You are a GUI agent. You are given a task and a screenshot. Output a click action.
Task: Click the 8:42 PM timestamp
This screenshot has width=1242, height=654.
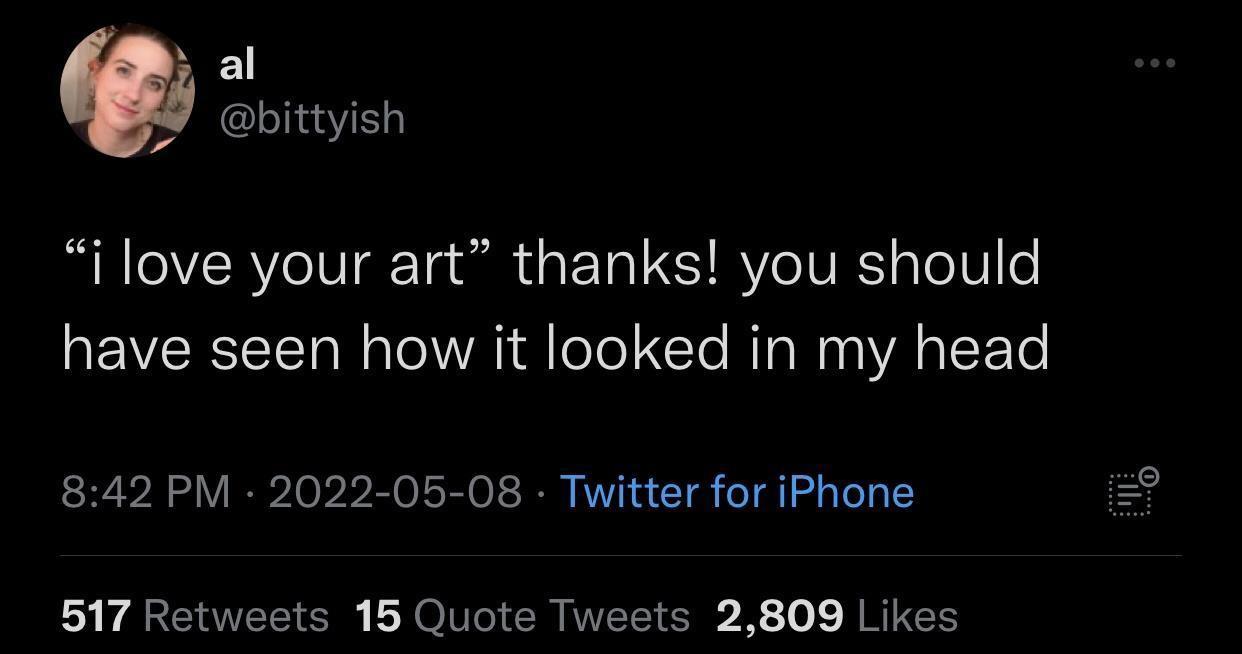(x=145, y=492)
